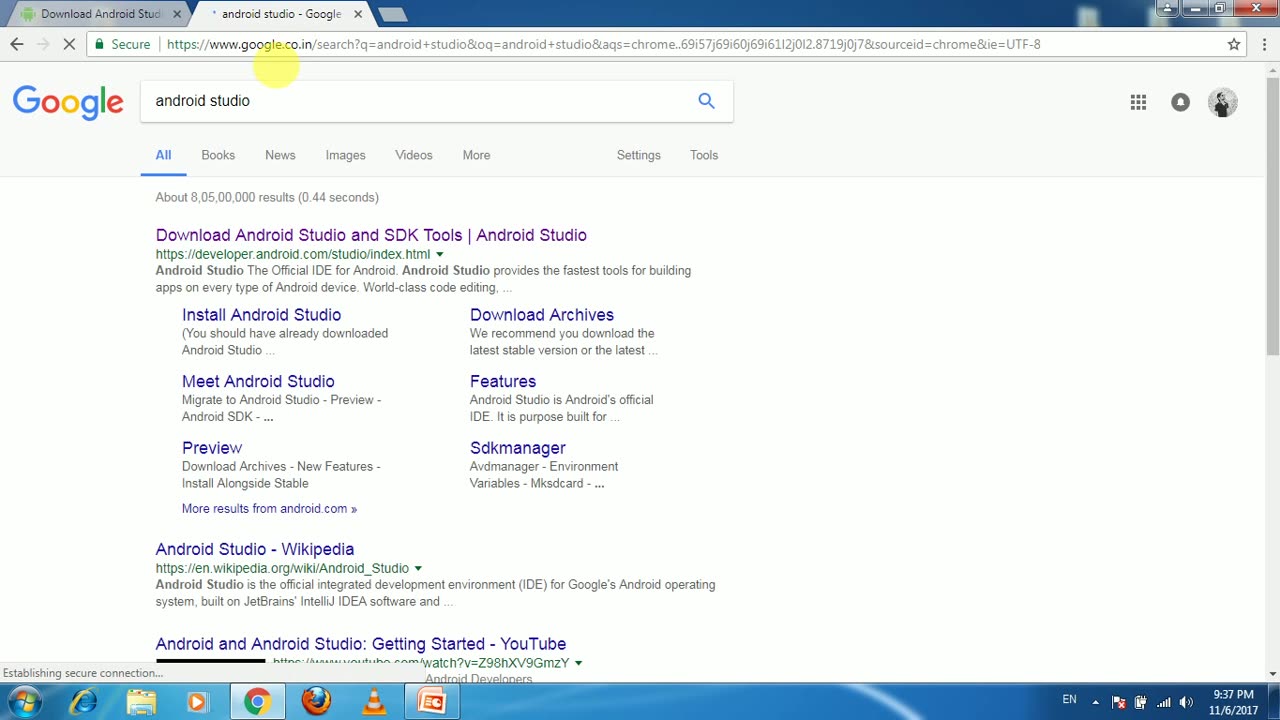This screenshot has height=720, width=1280.
Task: Click the network signal tray icon
Action: [x=1163, y=702]
